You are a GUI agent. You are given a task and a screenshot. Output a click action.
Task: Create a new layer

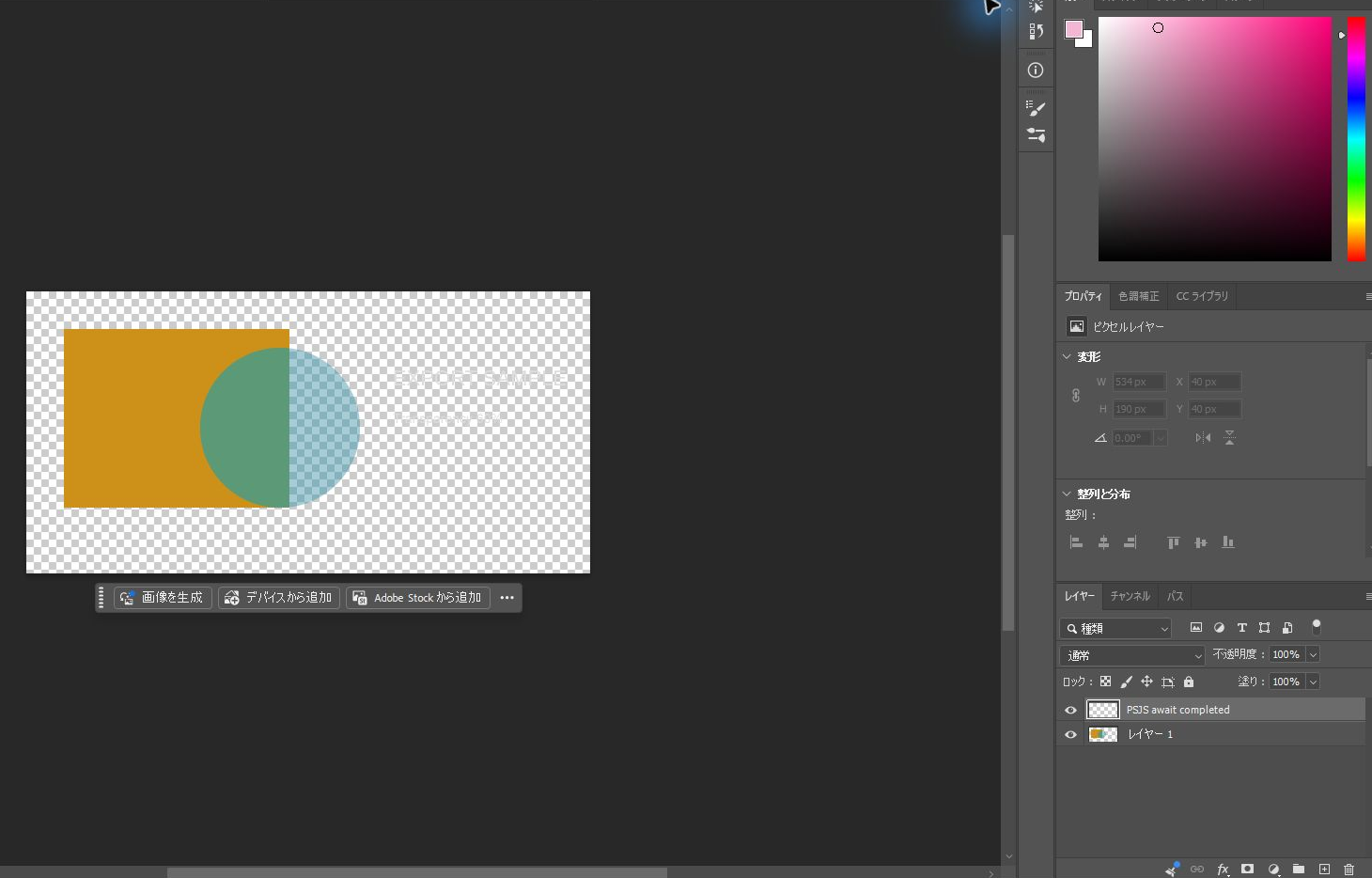(x=1324, y=869)
